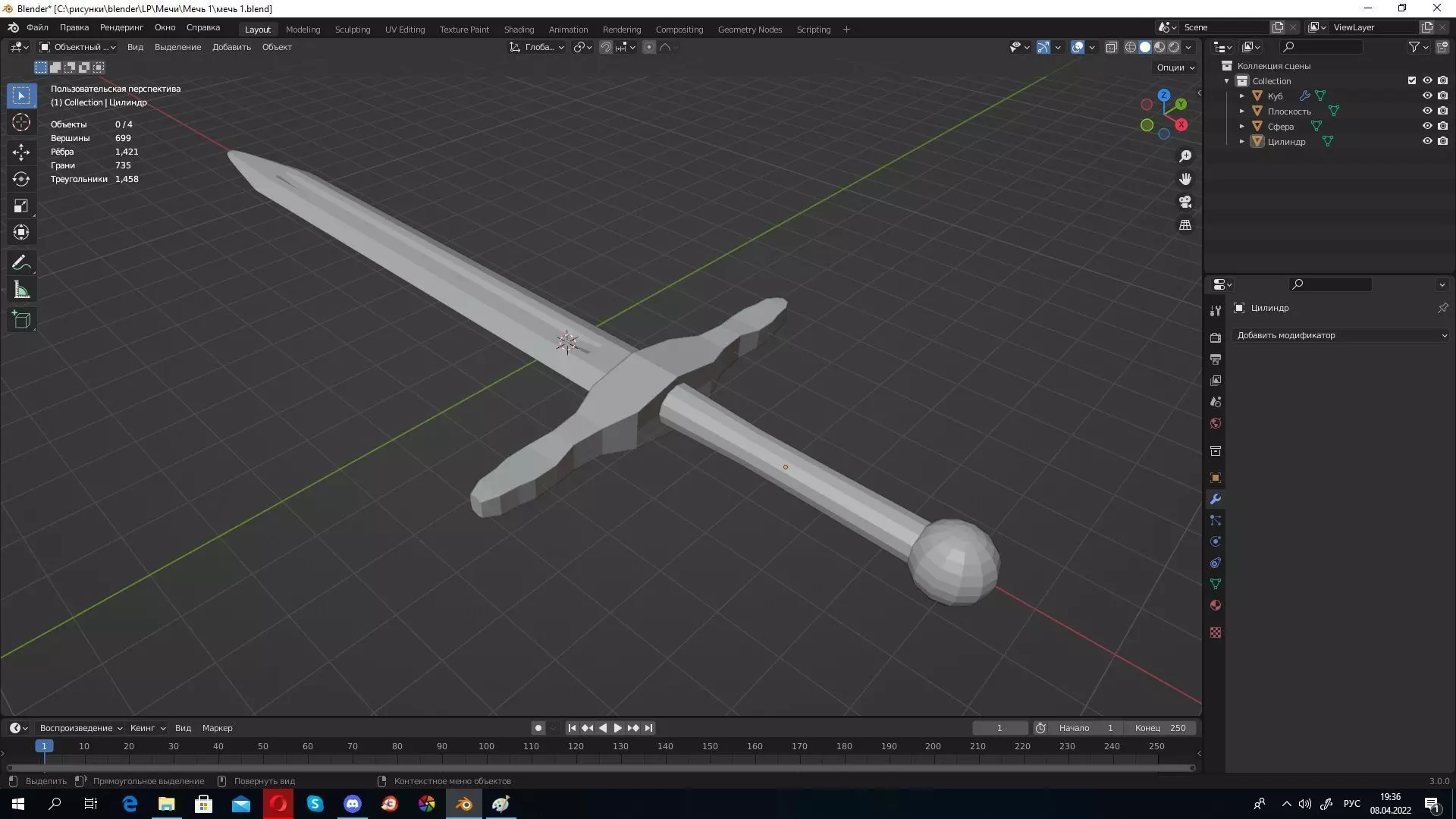Open the Physics properties tab

1216,541
